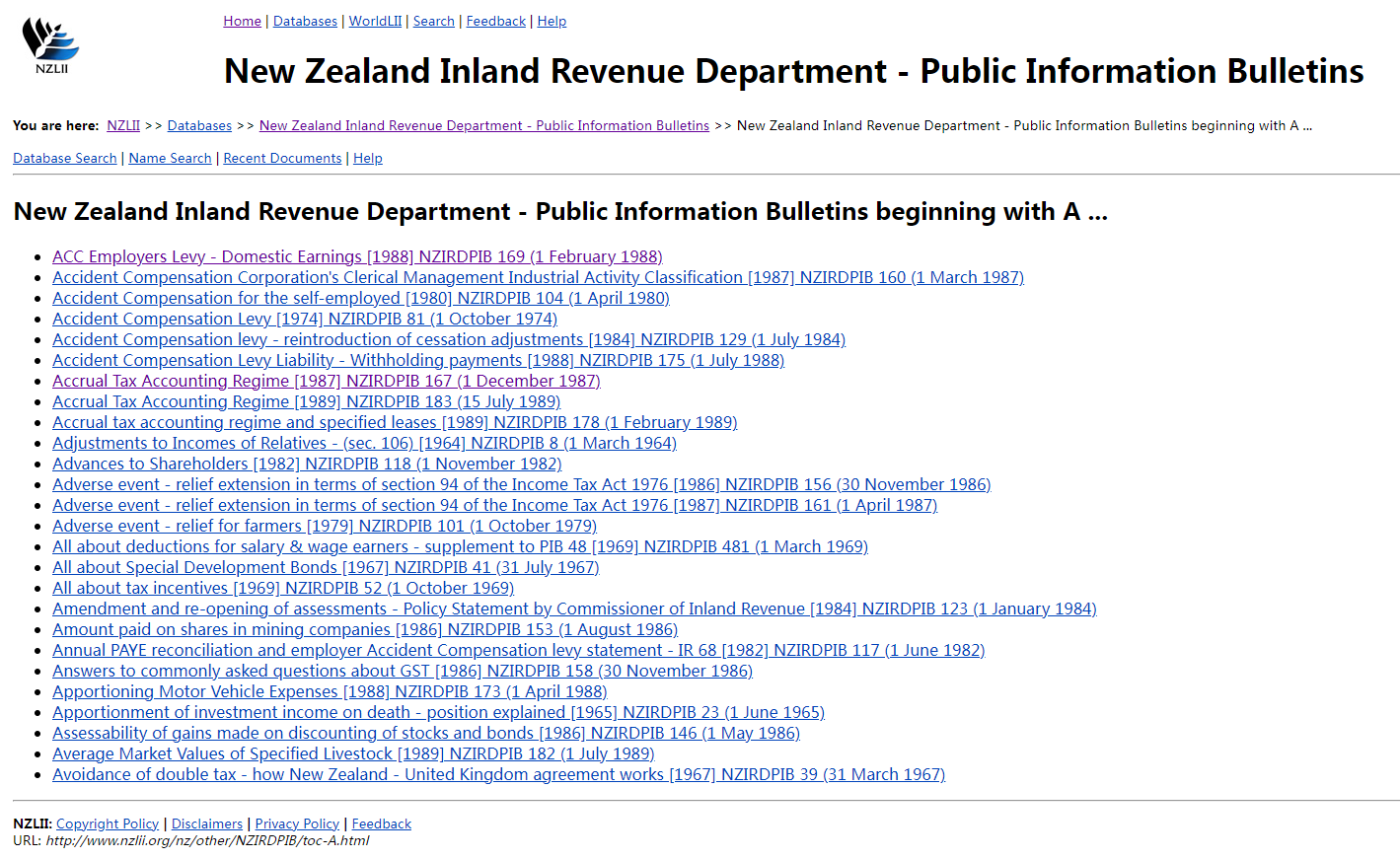Select Search in the top navigation
This screenshot has width=1400, height=859.
pyautogui.click(x=434, y=21)
